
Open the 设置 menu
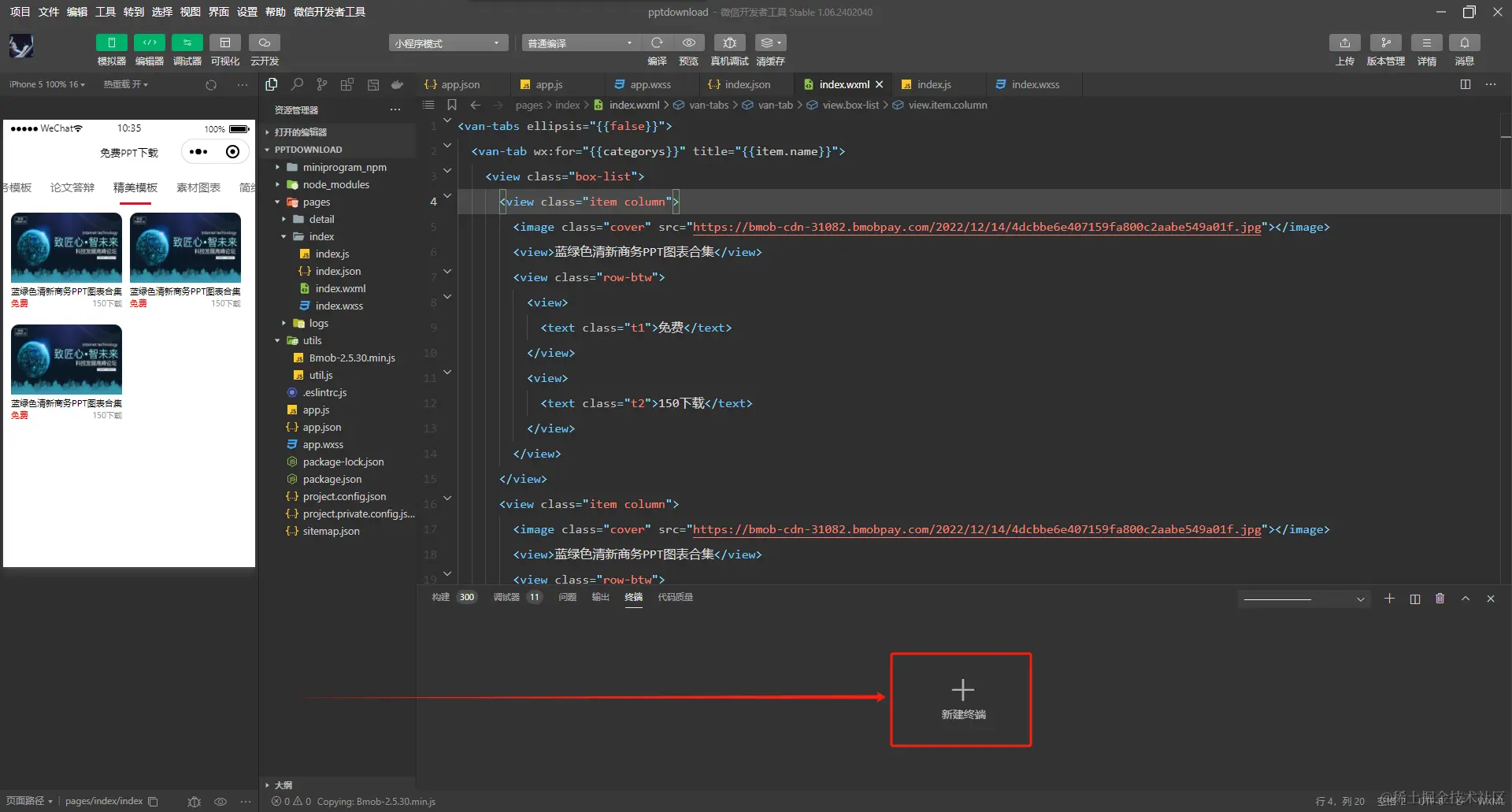[x=247, y=12]
